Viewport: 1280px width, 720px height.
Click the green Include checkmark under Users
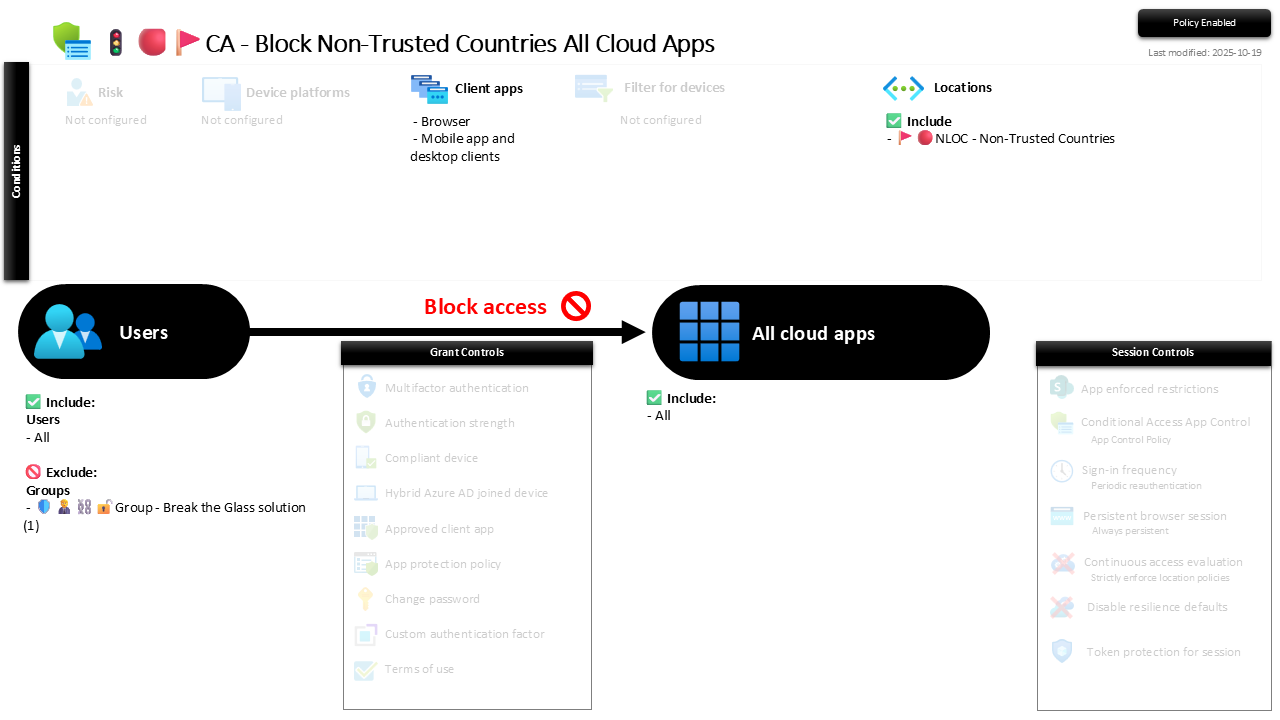(x=33, y=402)
